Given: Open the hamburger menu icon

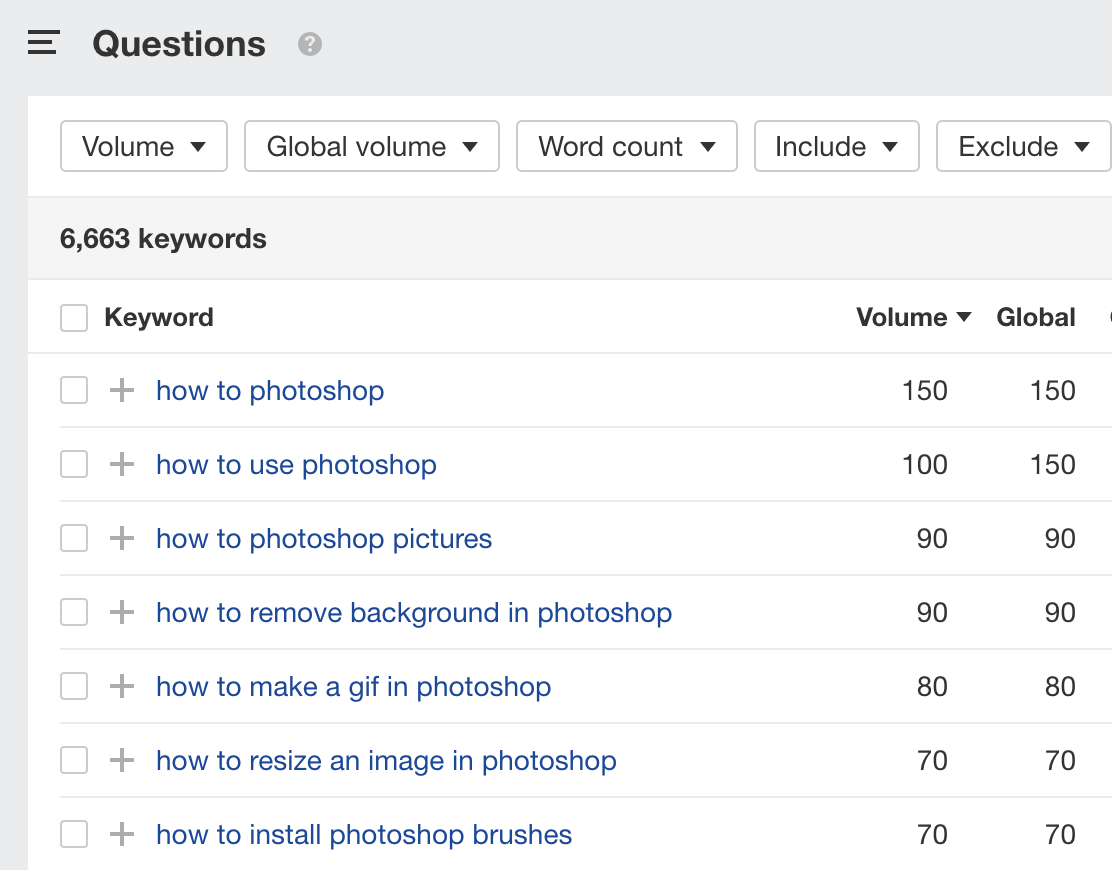Looking at the screenshot, I should tap(44, 43).
